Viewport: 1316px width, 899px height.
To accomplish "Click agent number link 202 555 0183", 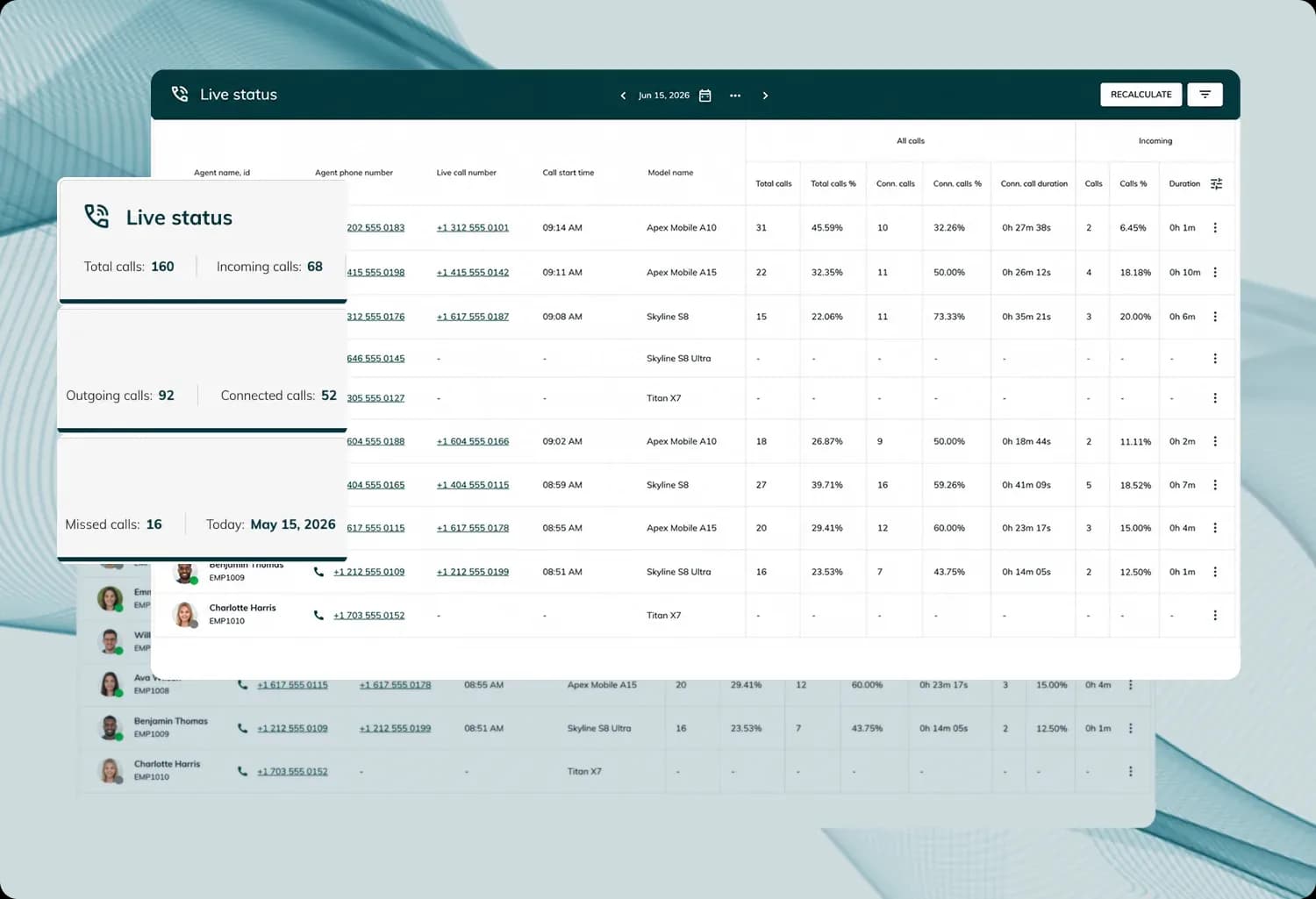I will point(375,228).
